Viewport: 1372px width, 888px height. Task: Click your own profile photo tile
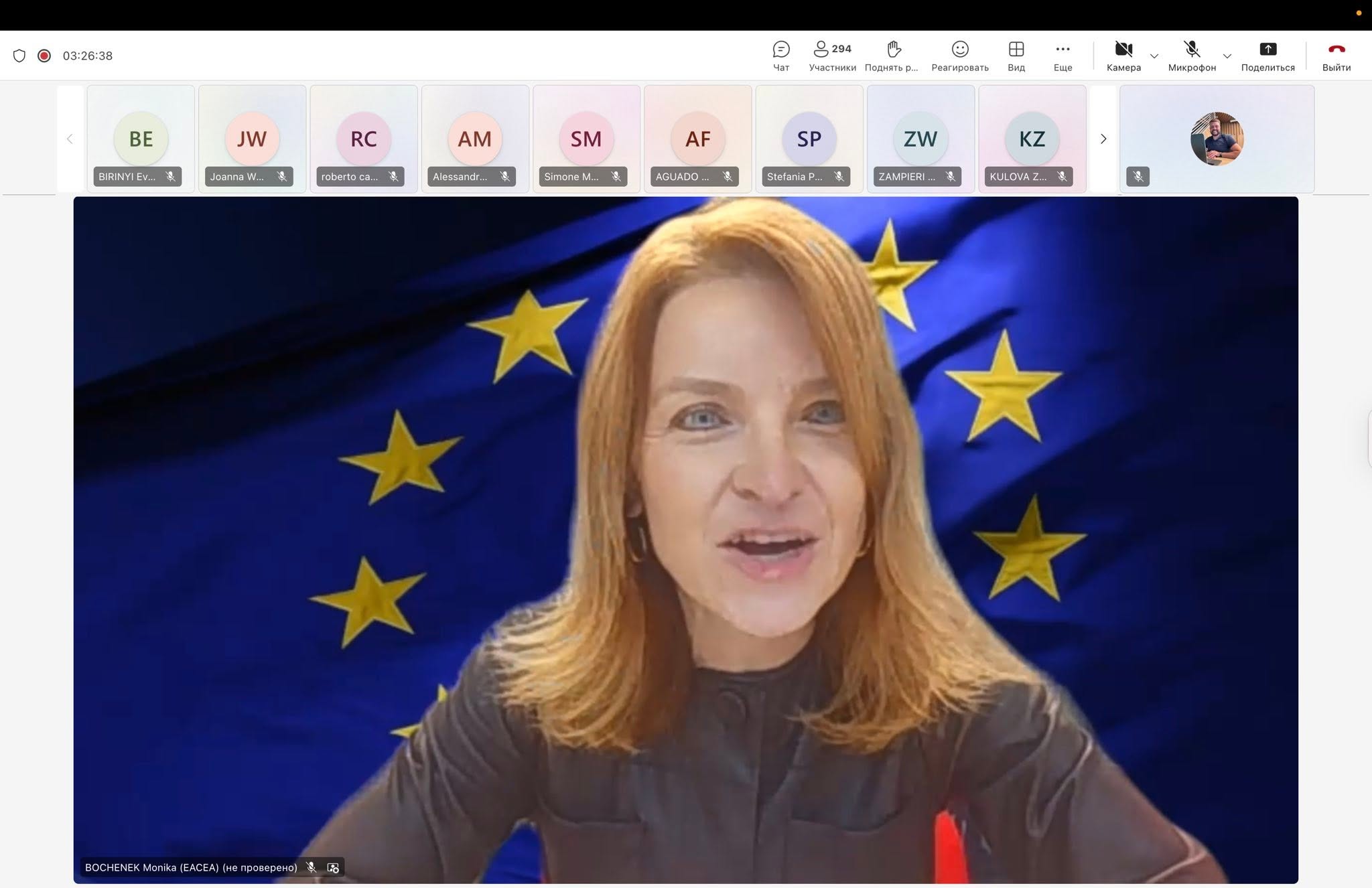[1217, 139]
